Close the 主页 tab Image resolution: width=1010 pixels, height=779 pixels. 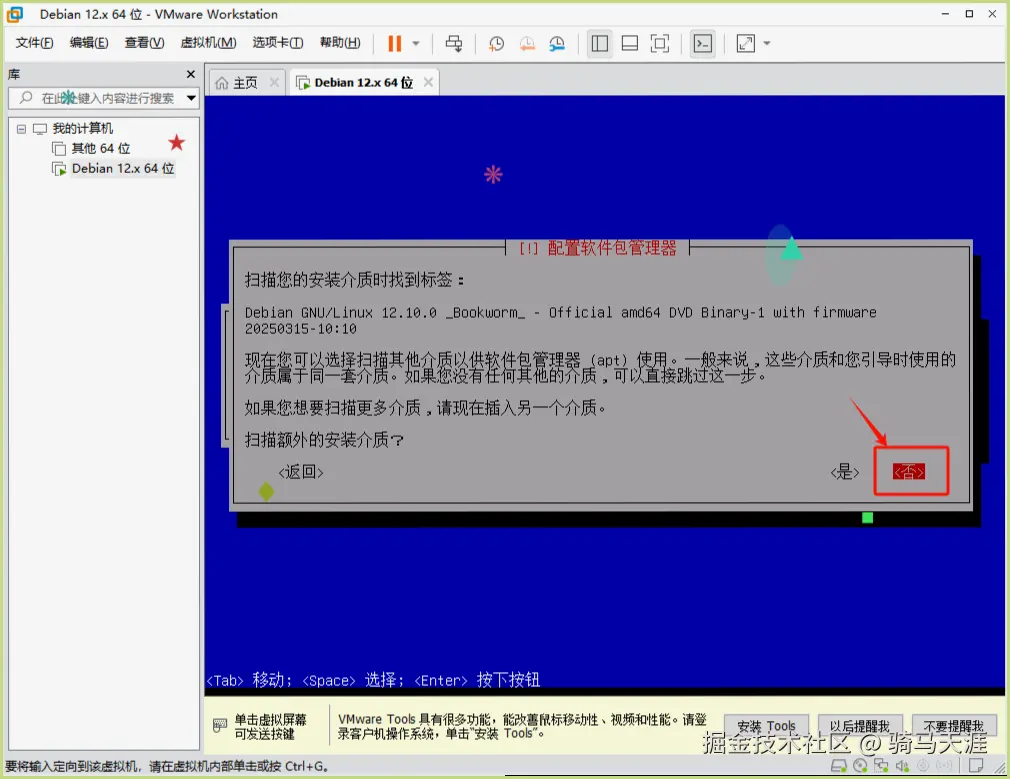tap(274, 82)
